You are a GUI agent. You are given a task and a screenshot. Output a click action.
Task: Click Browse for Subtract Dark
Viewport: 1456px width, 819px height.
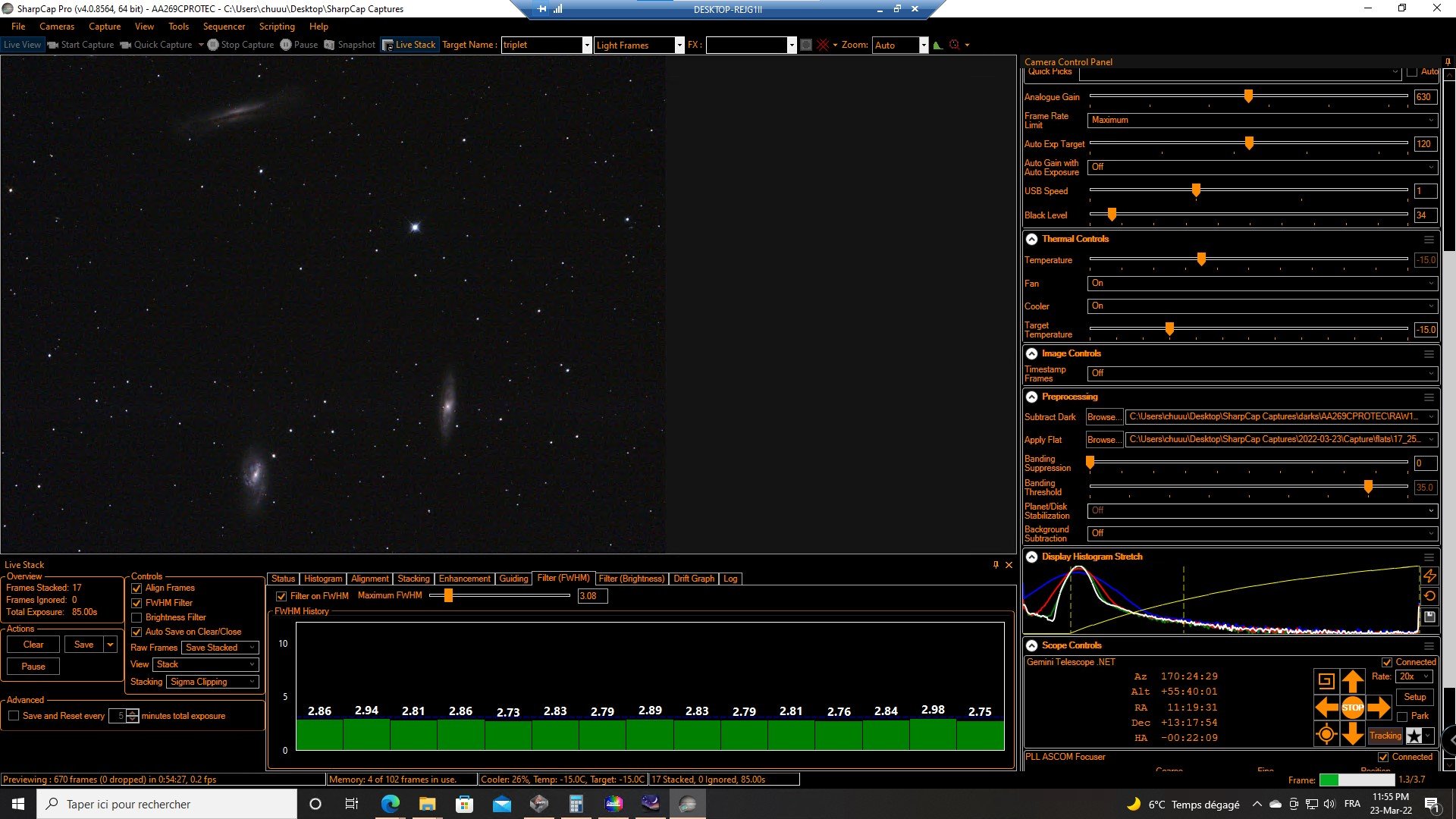(x=1103, y=417)
